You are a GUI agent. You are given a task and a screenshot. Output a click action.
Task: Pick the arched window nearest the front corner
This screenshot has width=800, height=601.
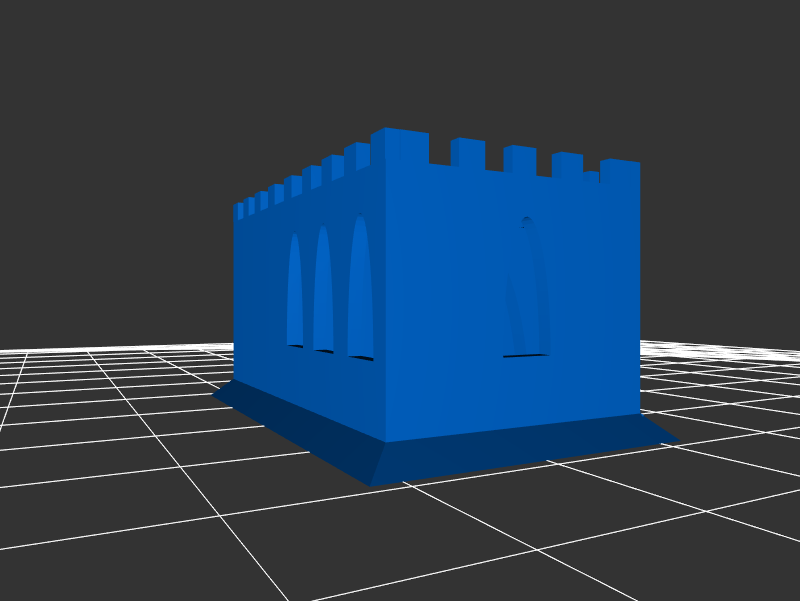tap(360, 290)
